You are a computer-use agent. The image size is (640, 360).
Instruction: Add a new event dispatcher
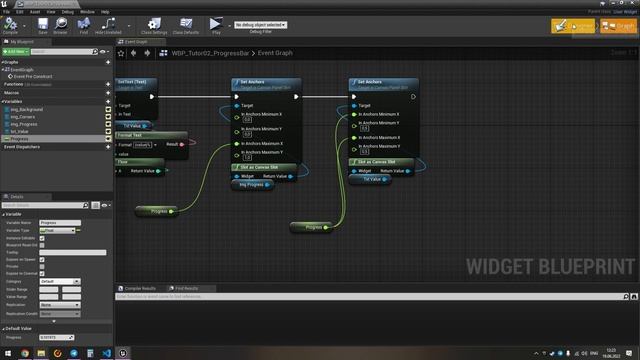coord(108,147)
